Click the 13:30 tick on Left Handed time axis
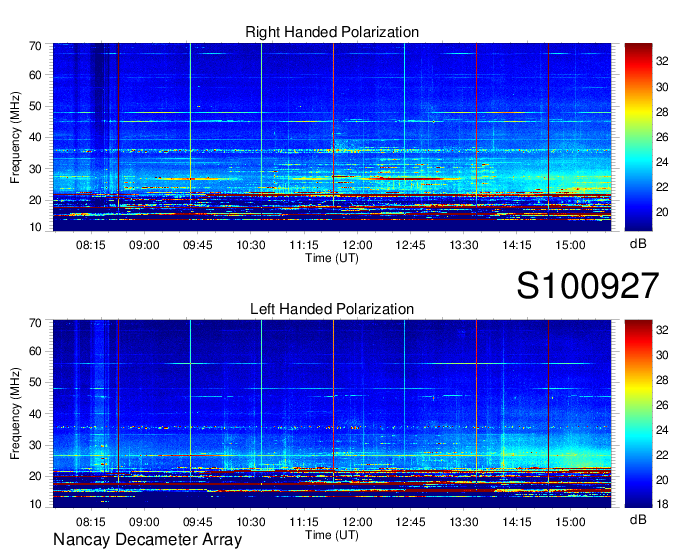The height and width of the screenshot is (552, 680). tap(464, 522)
